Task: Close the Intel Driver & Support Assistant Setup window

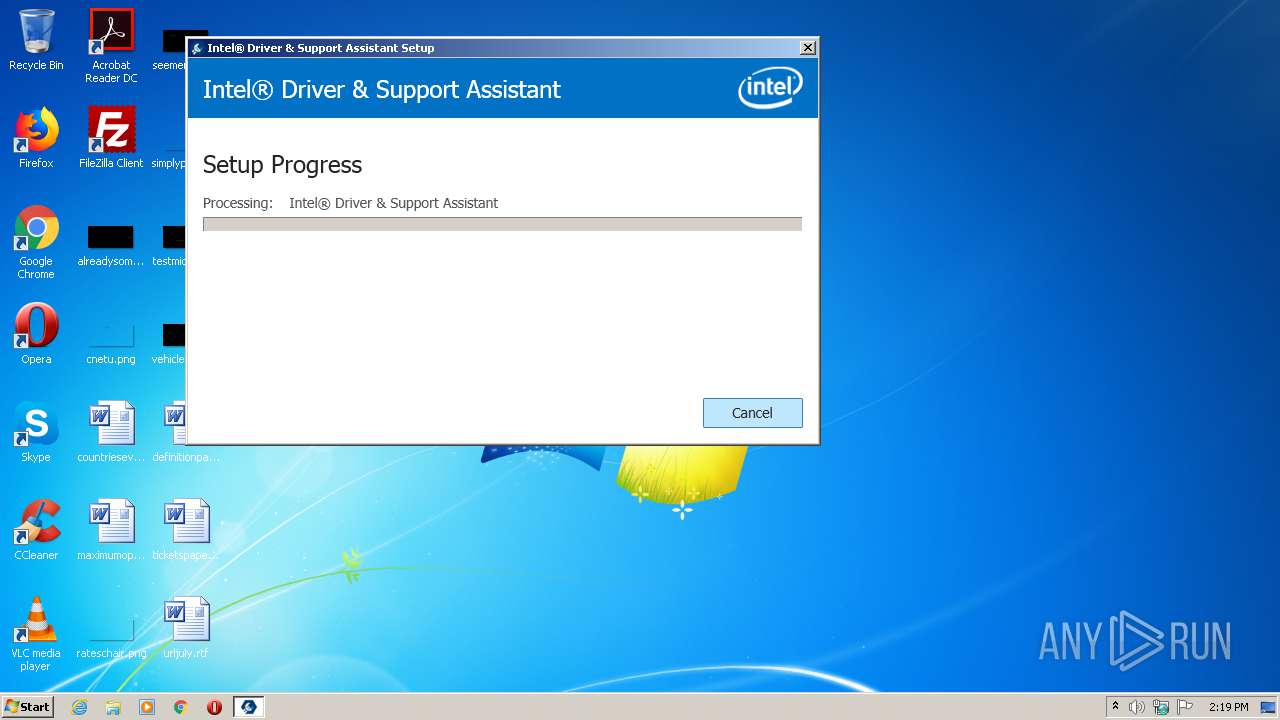Action: (808, 48)
